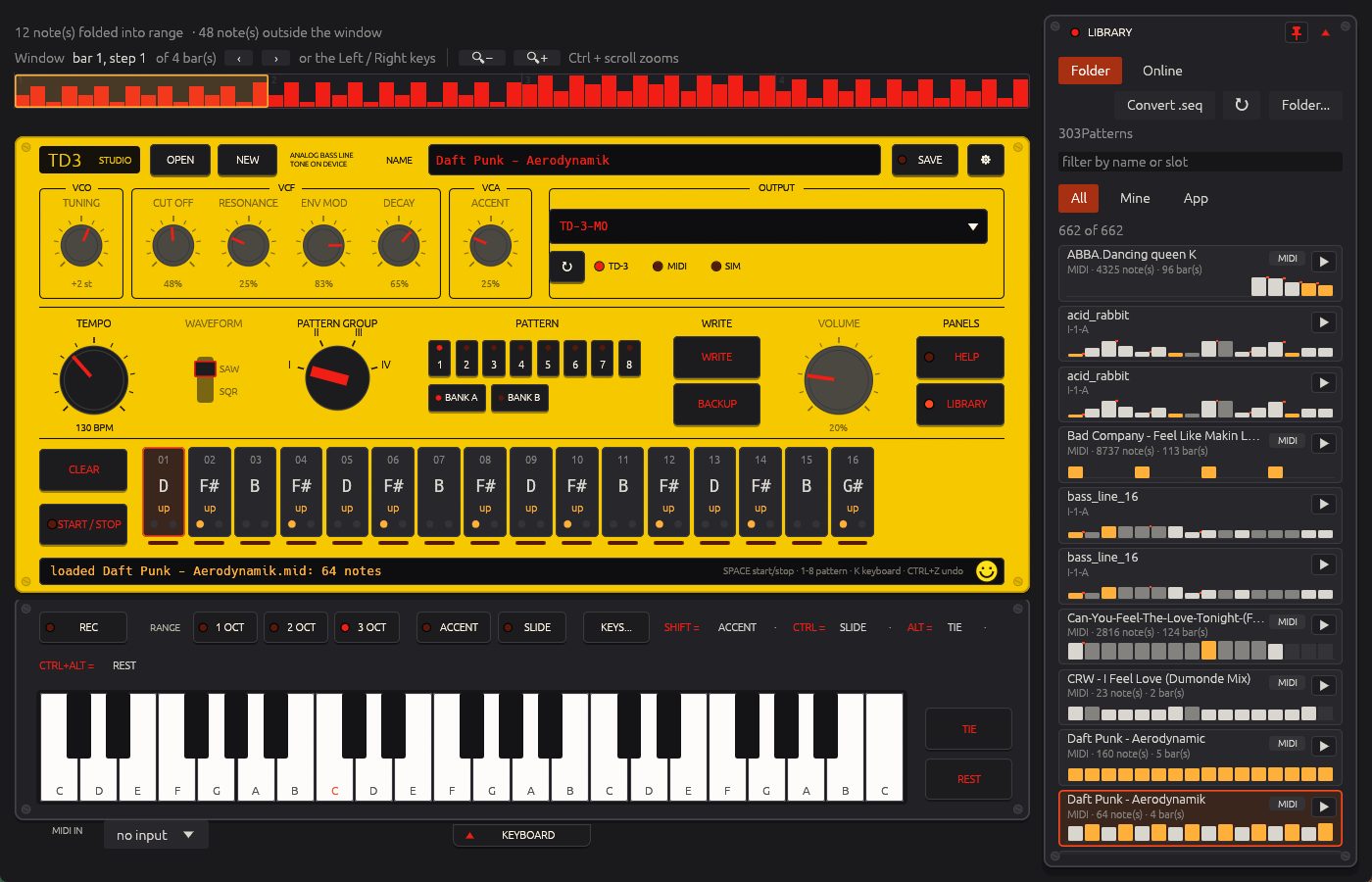Play Bad Company Feel Like Makin preview
Image resolution: width=1372 pixels, height=882 pixels.
click(x=1324, y=443)
